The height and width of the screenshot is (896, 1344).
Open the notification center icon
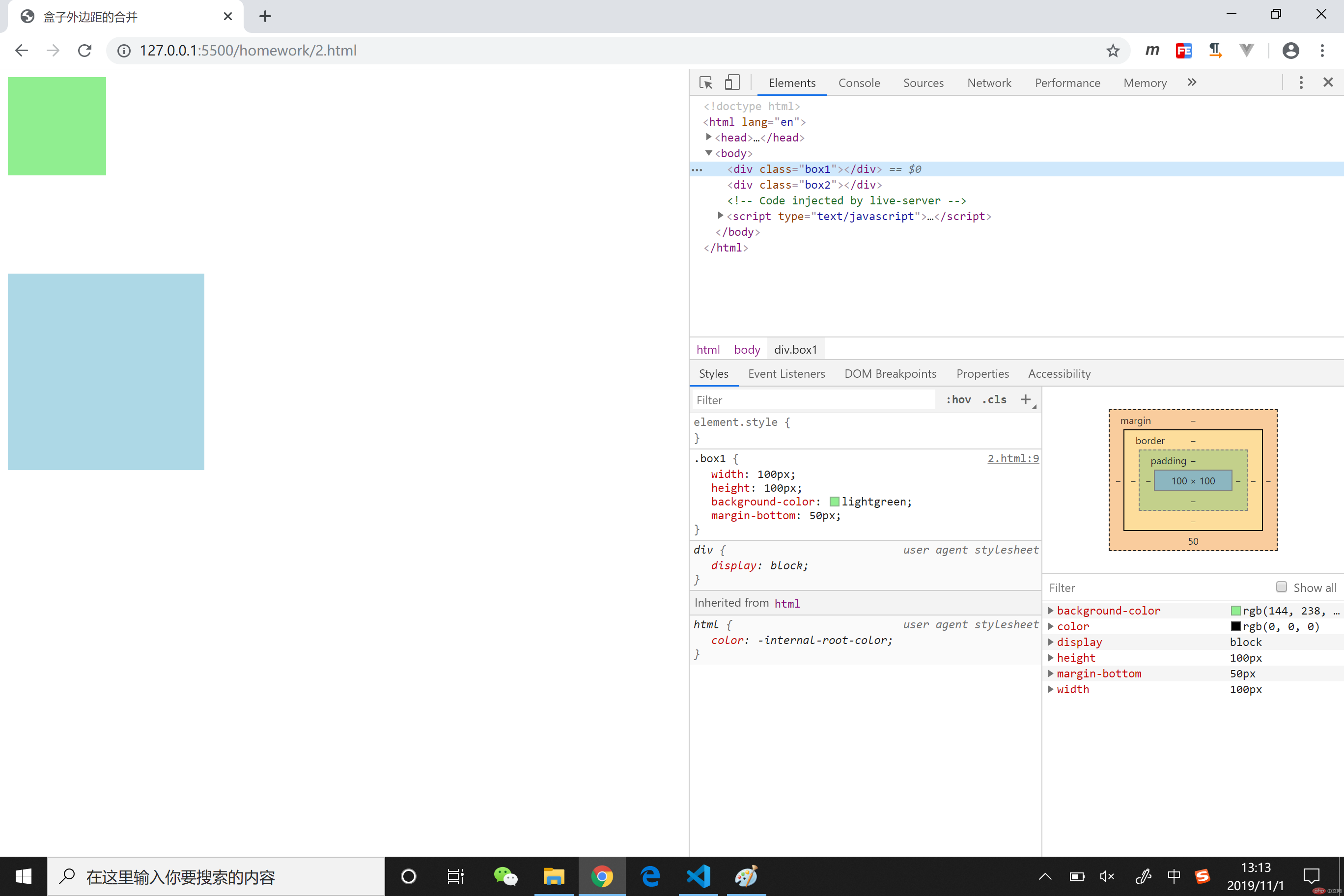tap(1311, 876)
